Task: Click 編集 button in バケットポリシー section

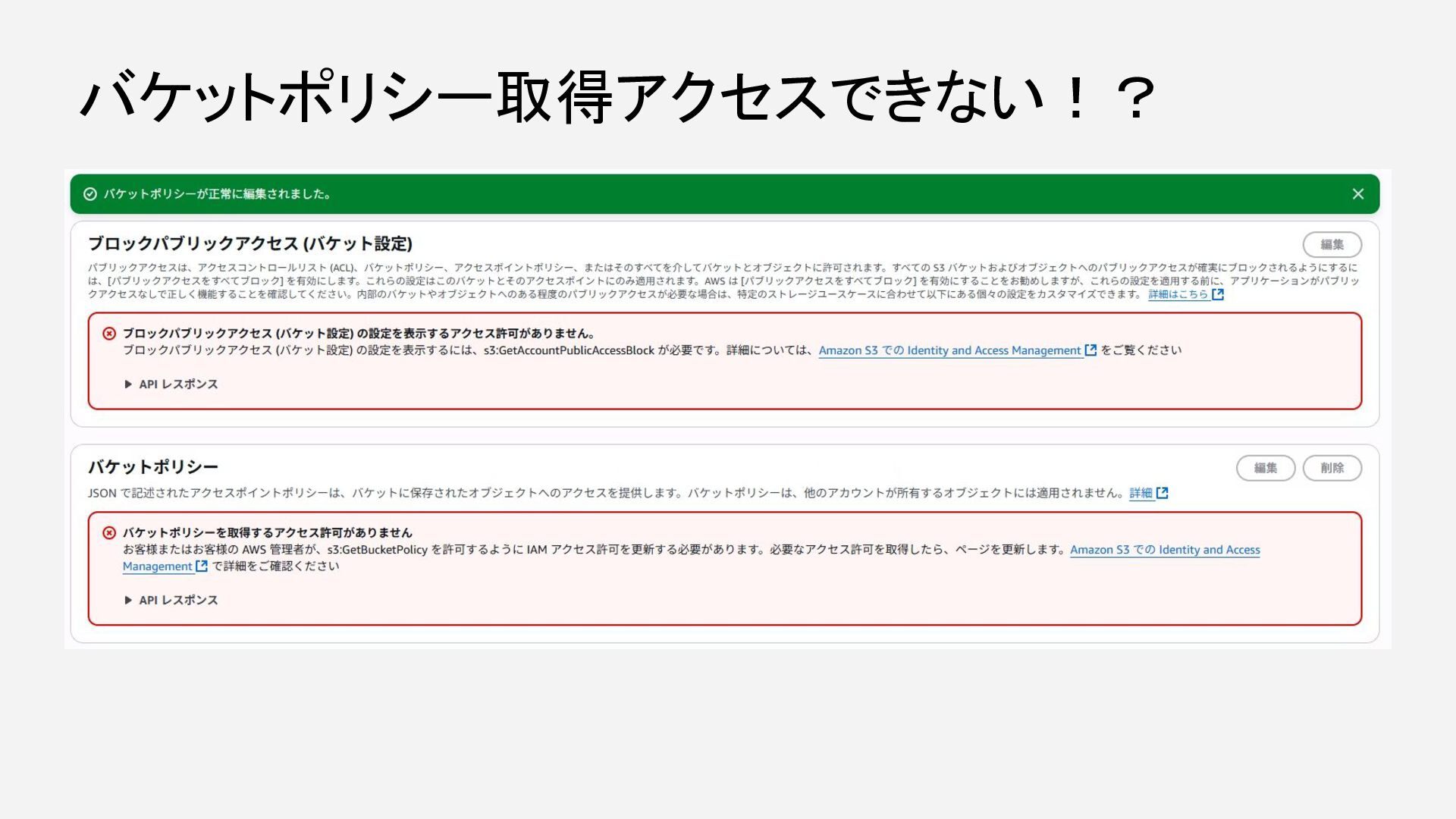Action: [1265, 468]
